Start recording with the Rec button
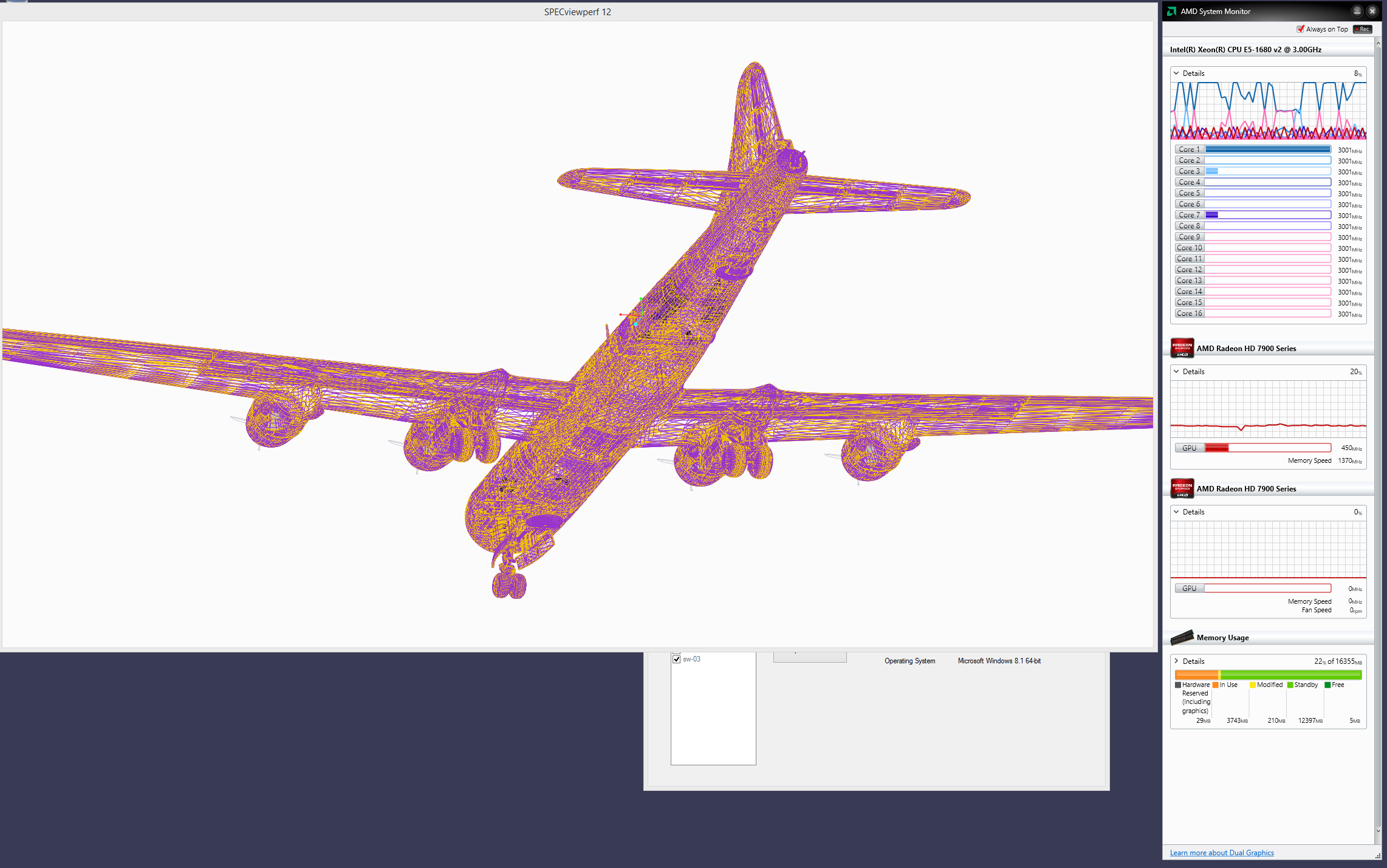 click(x=1362, y=29)
